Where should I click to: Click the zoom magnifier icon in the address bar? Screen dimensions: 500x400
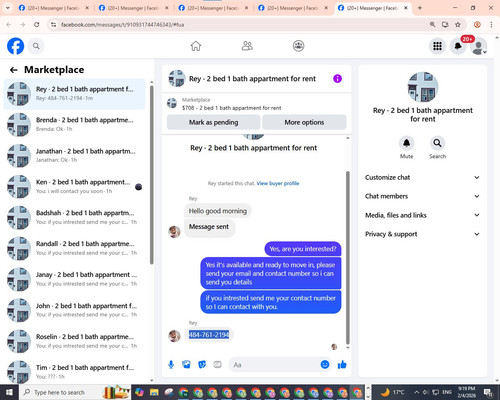tap(432, 25)
